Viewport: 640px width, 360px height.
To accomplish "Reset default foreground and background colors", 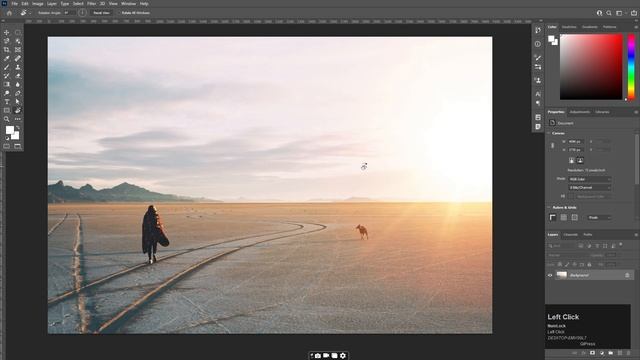I will (x=7, y=138).
